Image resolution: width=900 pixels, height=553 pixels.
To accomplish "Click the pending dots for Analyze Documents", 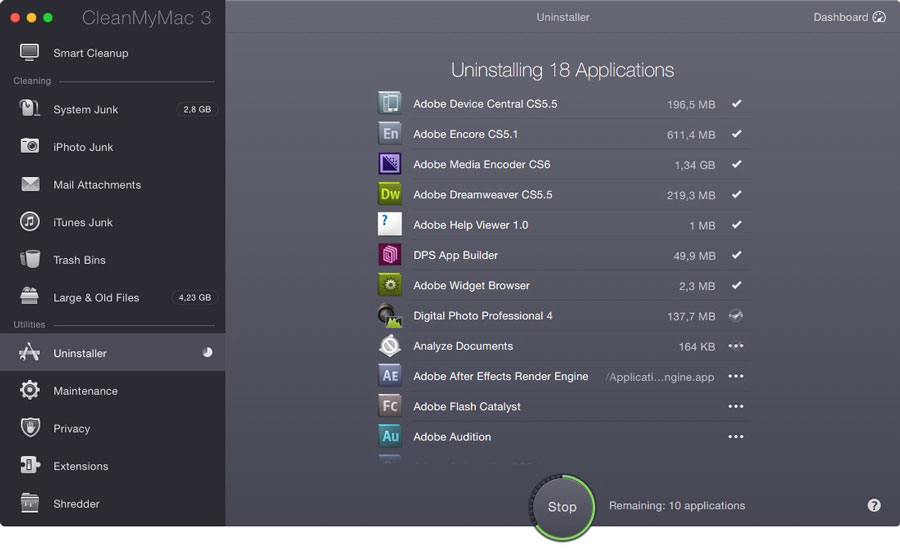I will [736, 346].
